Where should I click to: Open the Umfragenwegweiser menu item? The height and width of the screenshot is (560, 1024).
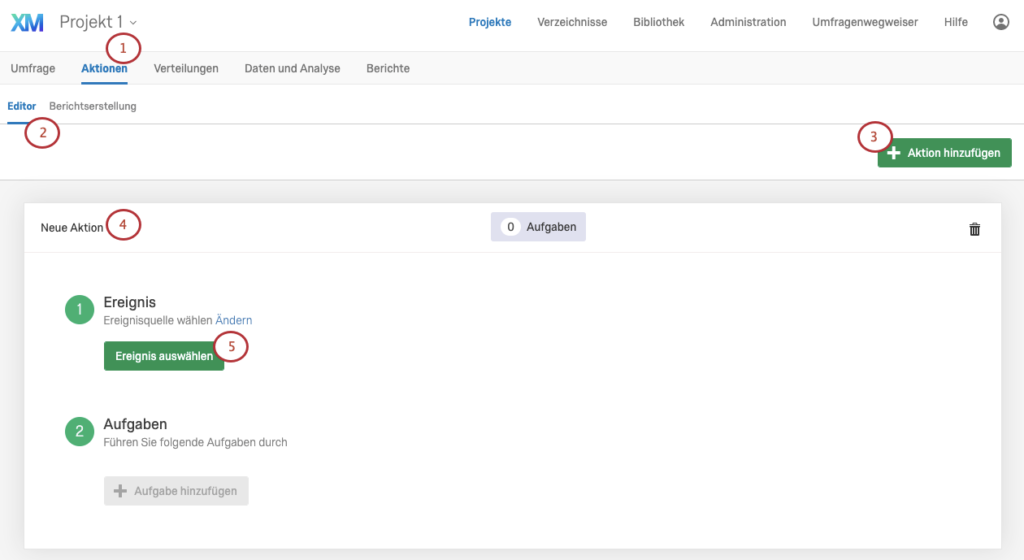[x=865, y=22]
